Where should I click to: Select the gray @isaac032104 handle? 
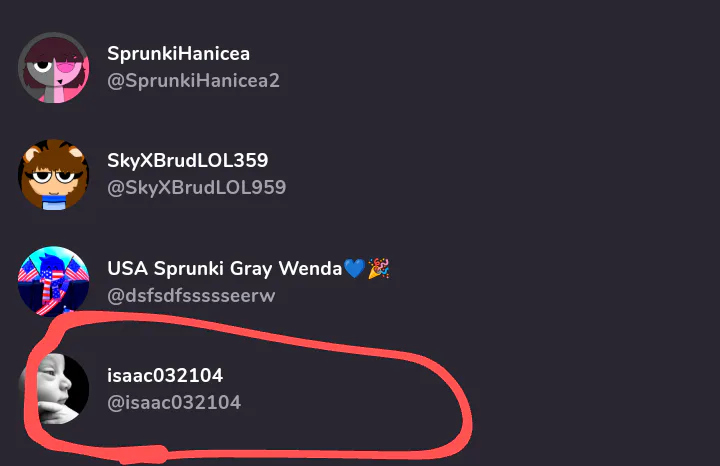click(174, 403)
